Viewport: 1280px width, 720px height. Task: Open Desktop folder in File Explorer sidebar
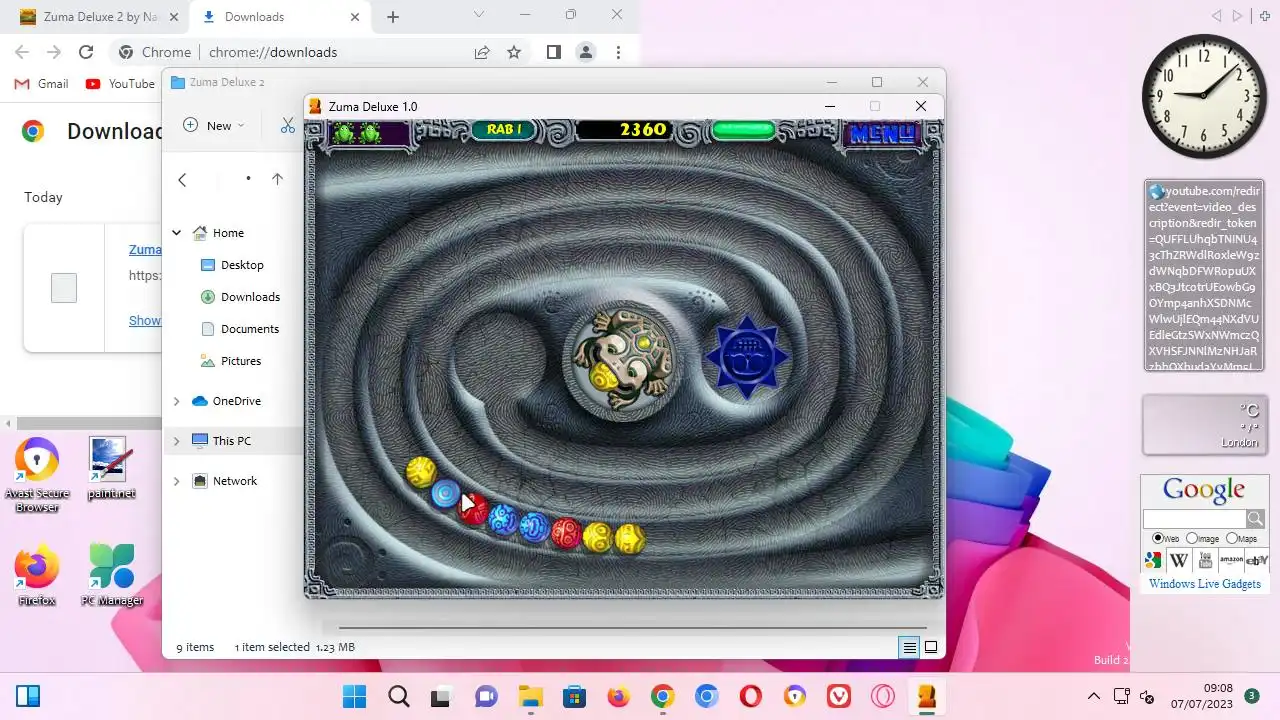tap(242, 265)
